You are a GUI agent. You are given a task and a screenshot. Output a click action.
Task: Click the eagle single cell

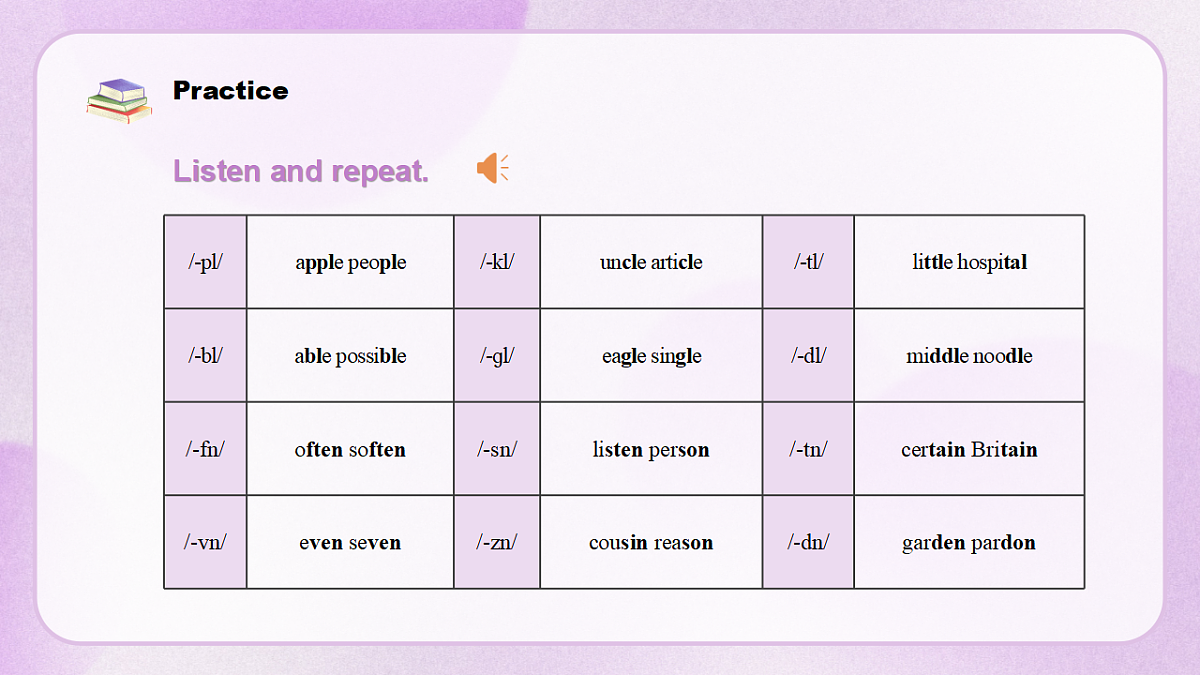pos(651,355)
